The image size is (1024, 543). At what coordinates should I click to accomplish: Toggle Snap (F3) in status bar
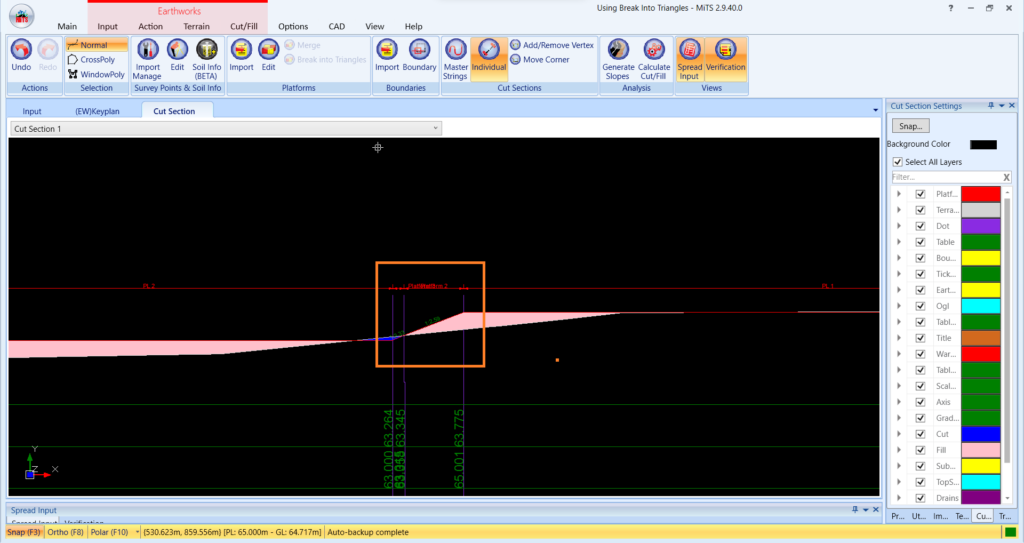click(24, 532)
